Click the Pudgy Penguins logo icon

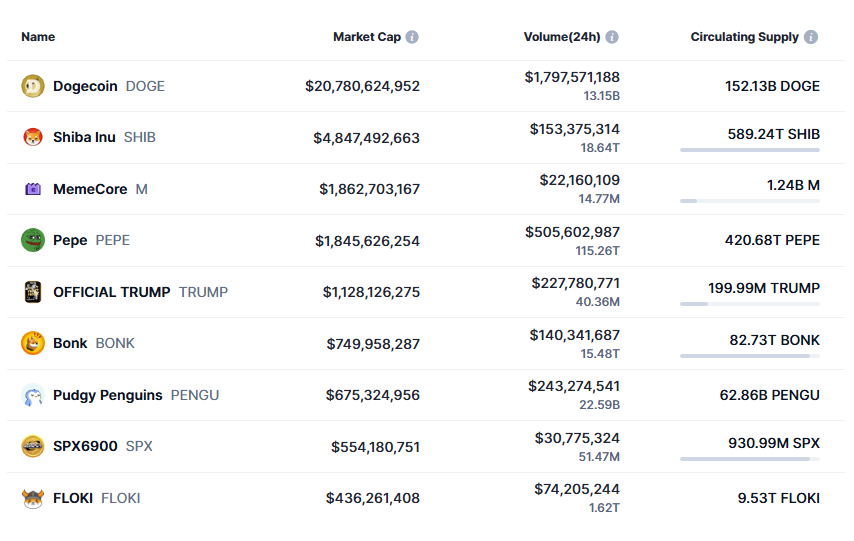tap(33, 395)
